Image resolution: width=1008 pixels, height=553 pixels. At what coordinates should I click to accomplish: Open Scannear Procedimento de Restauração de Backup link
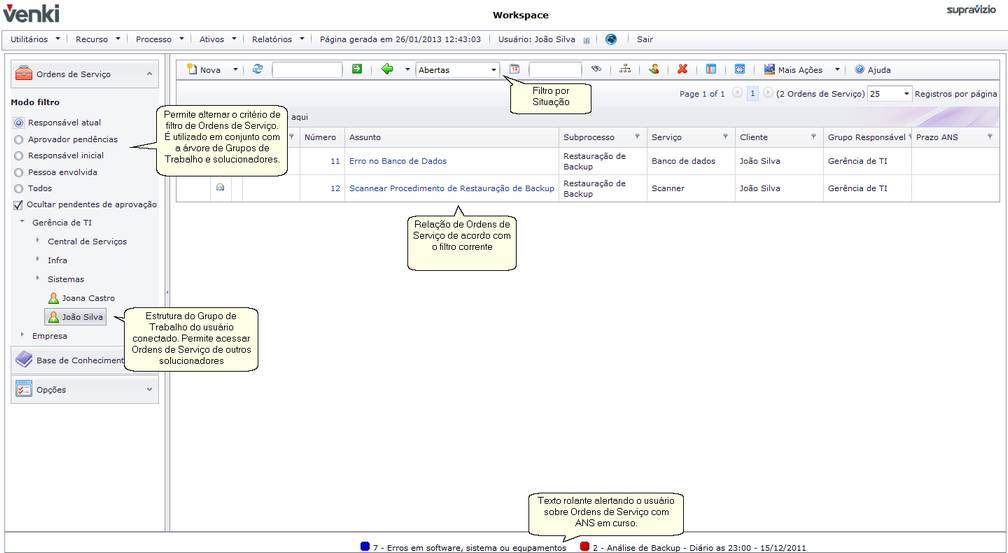pos(451,188)
